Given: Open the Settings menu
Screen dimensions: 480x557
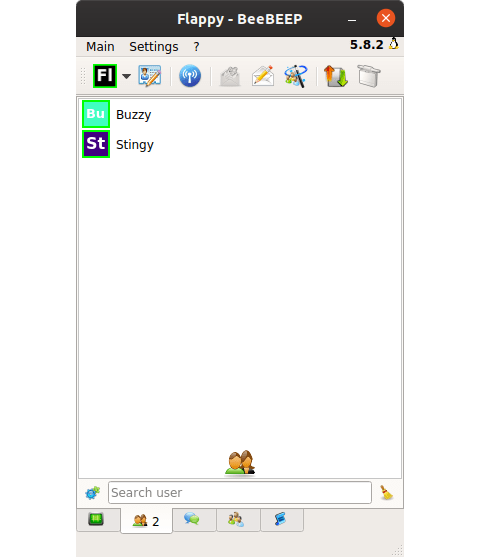Looking at the screenshot, I should (x=154, y=47).
